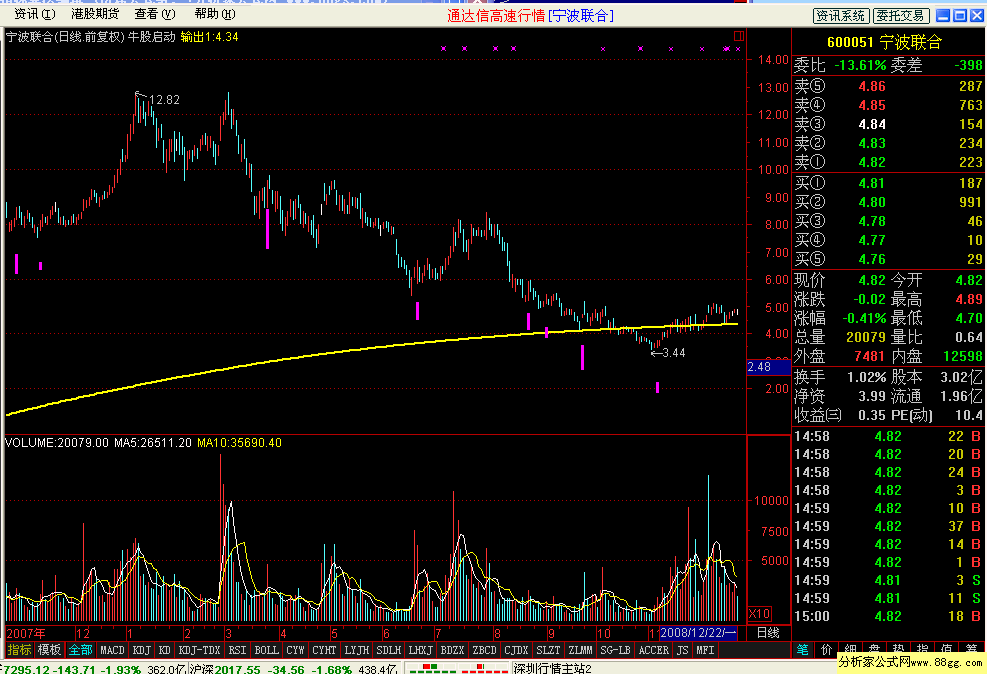This screenshot has height=674, width=987.
Task: Click the X10 volume scale marker
Action: point(759,614)
